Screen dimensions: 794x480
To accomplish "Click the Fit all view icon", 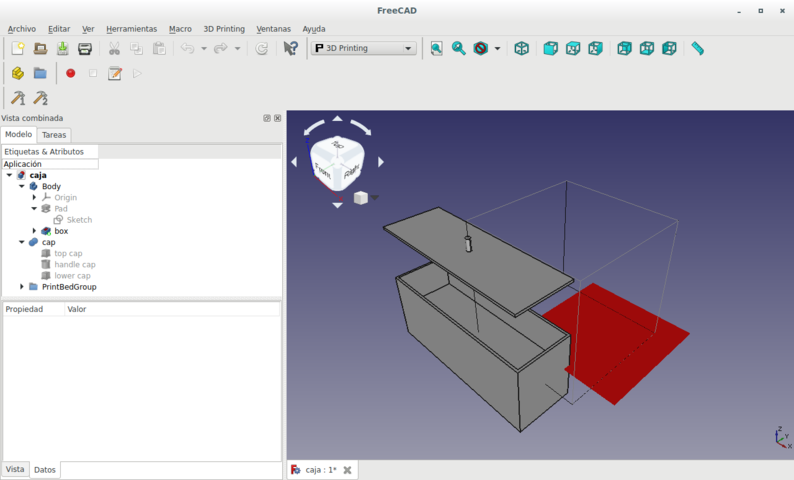I will 436,48.
